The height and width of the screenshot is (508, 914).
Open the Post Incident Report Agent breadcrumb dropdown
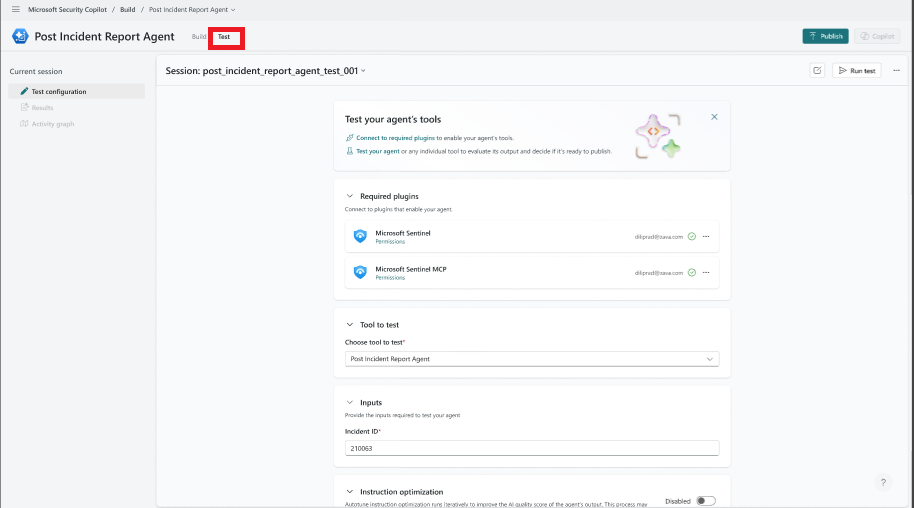point(233,10)
